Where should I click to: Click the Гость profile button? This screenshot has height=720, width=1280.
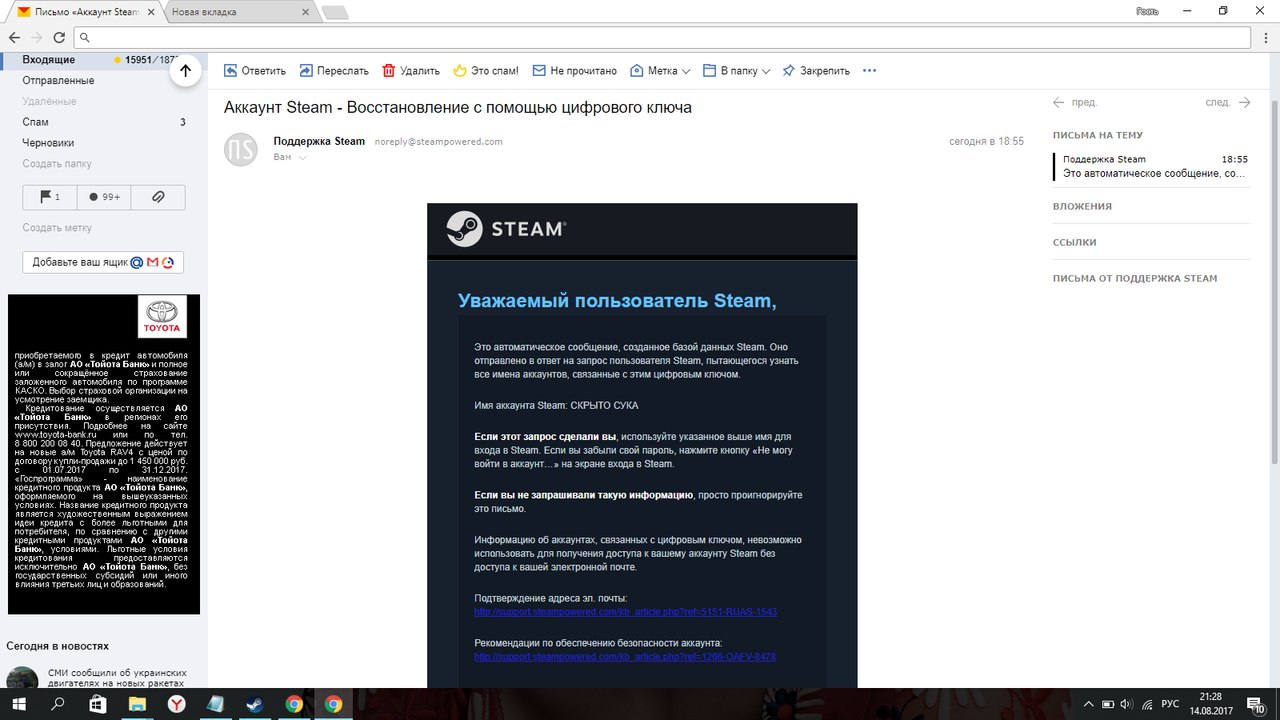pyautogui.click(x=1147, y=11)
